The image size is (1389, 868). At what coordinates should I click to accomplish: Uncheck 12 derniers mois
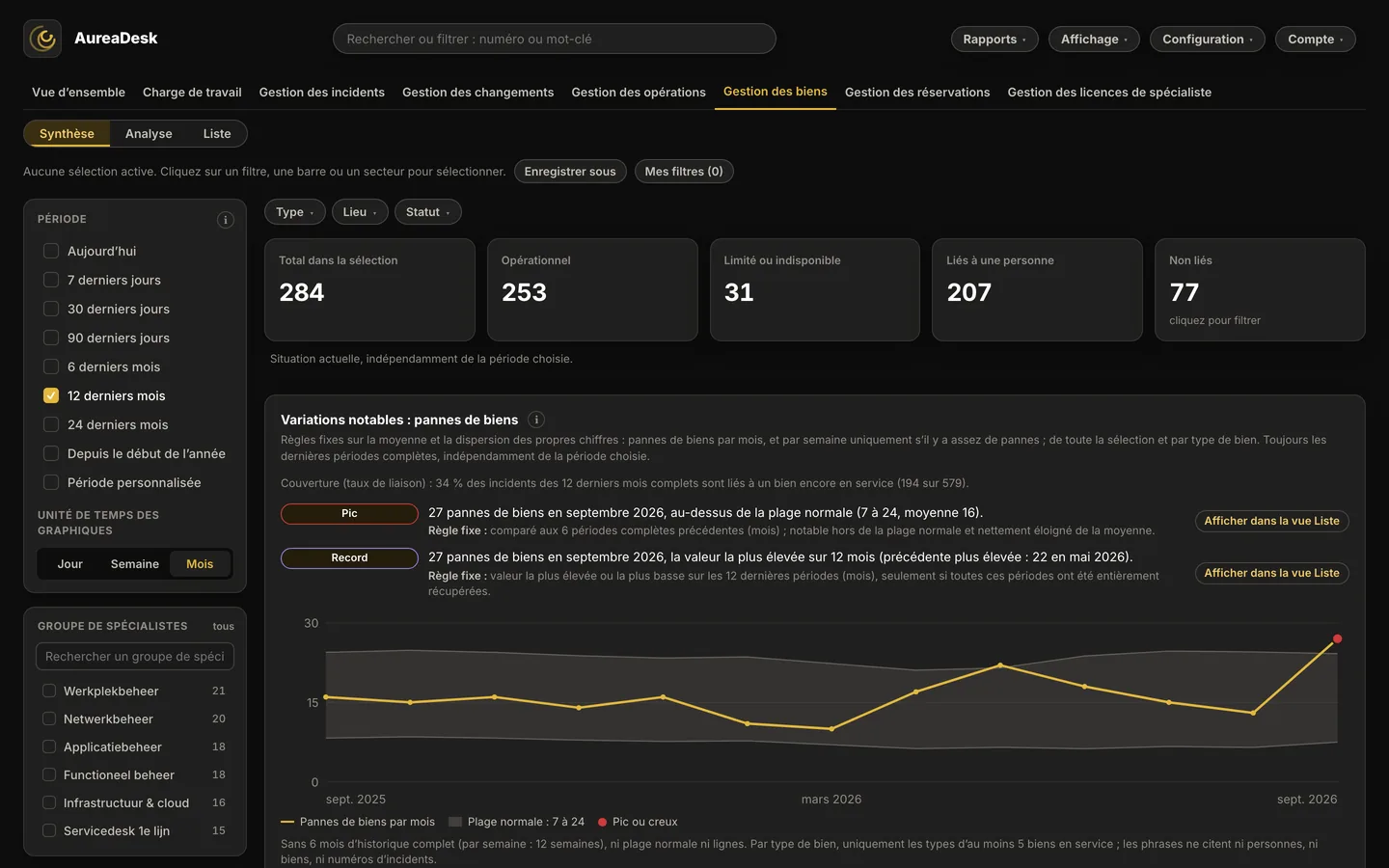51,395
